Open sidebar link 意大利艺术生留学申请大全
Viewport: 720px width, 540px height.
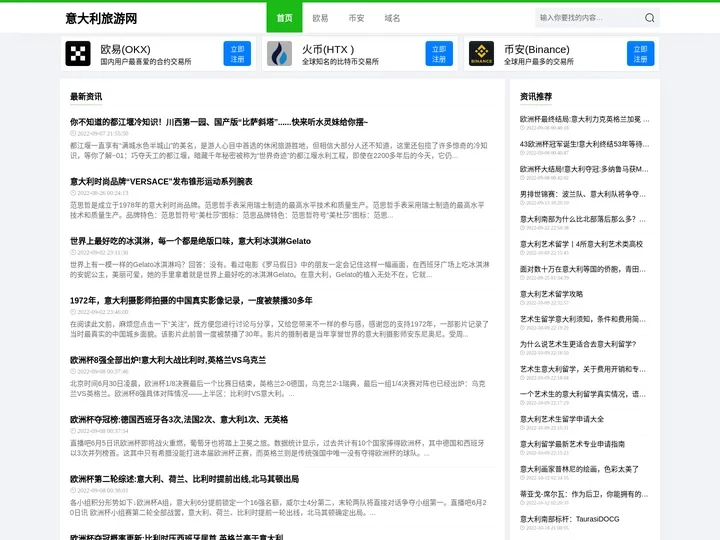(x=562, y=419)
